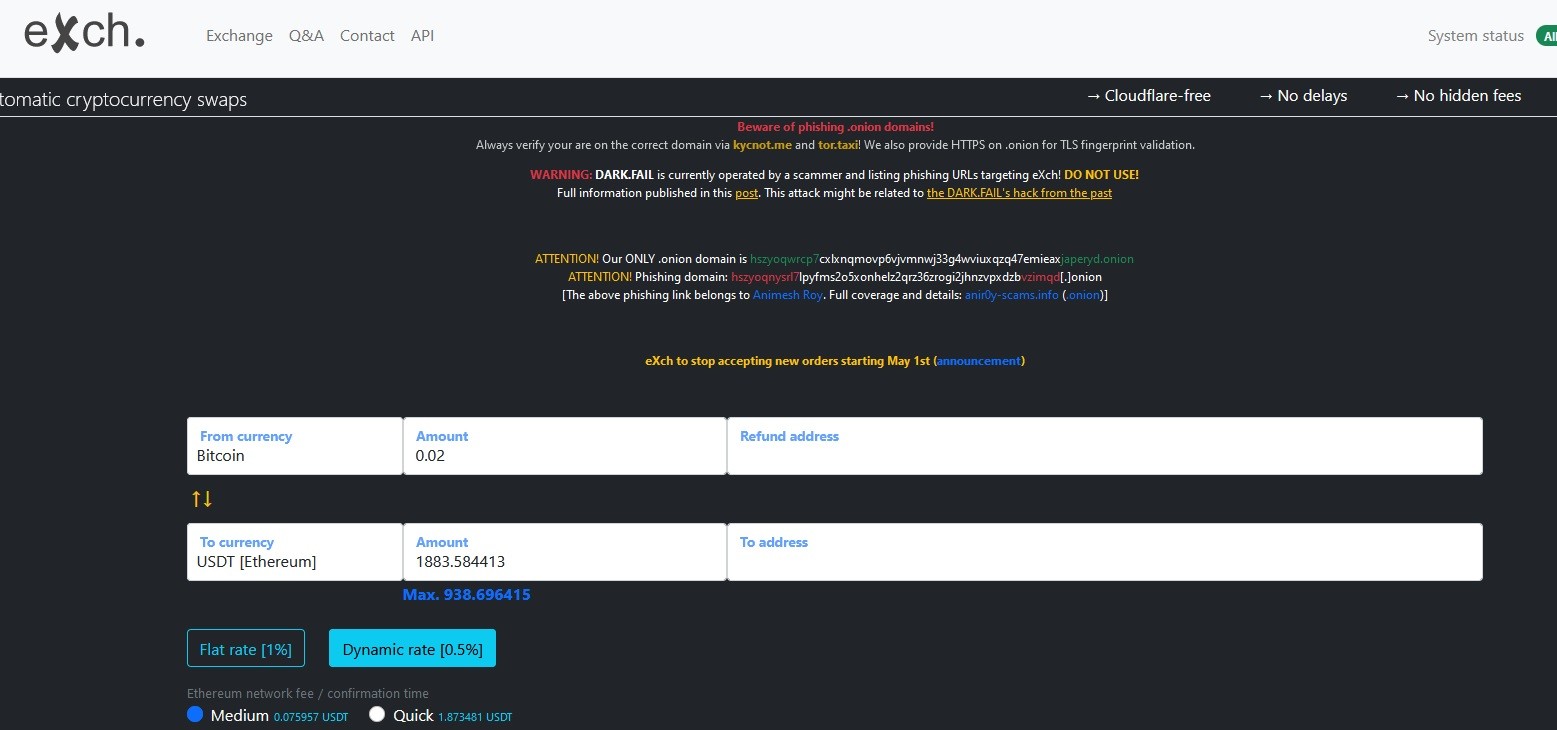Open the API nav link
Screen dimensions: 1557x730
[422, 36]
